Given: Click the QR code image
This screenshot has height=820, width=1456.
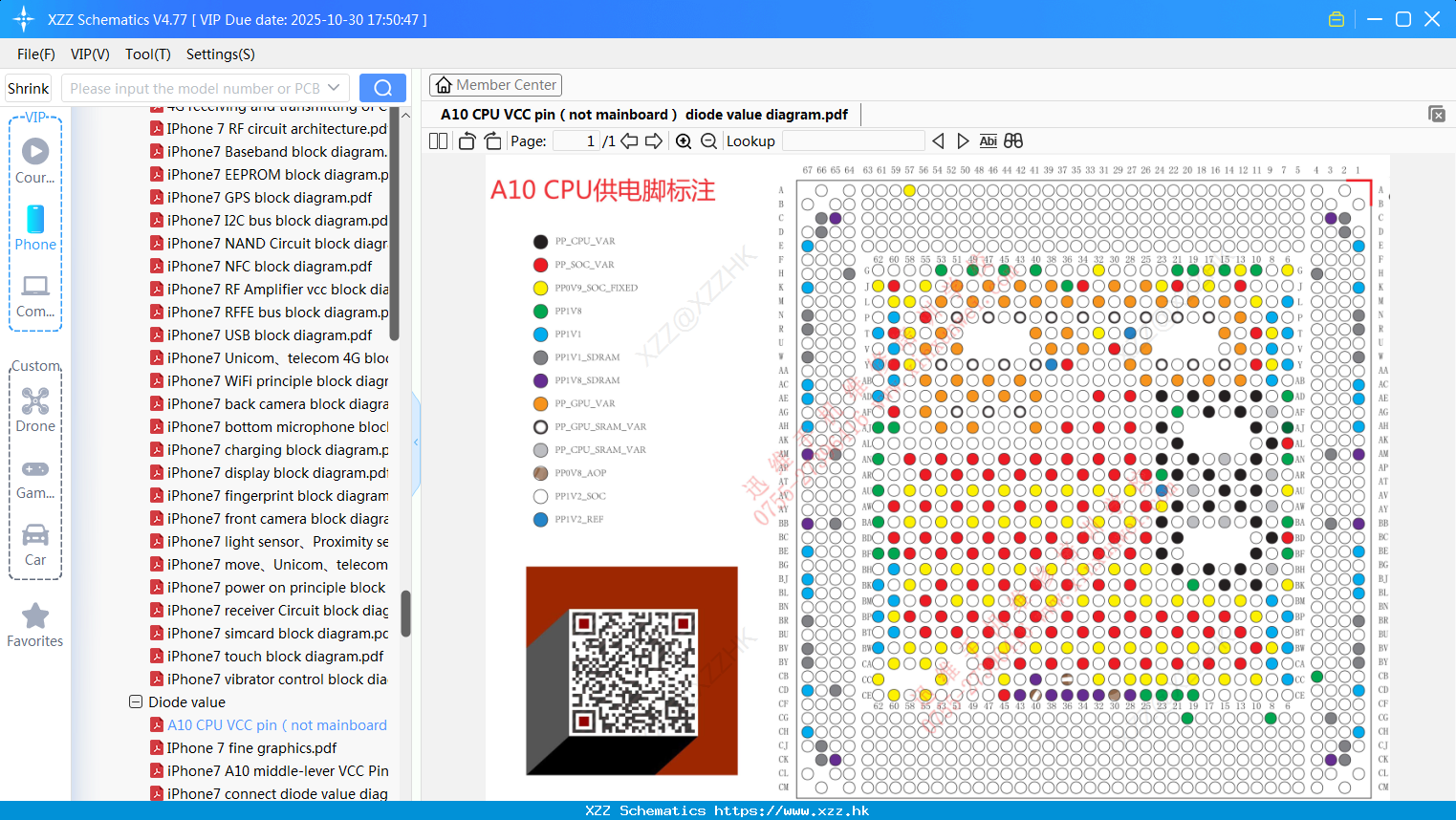Looking at the screenshot, I should 632,673.
